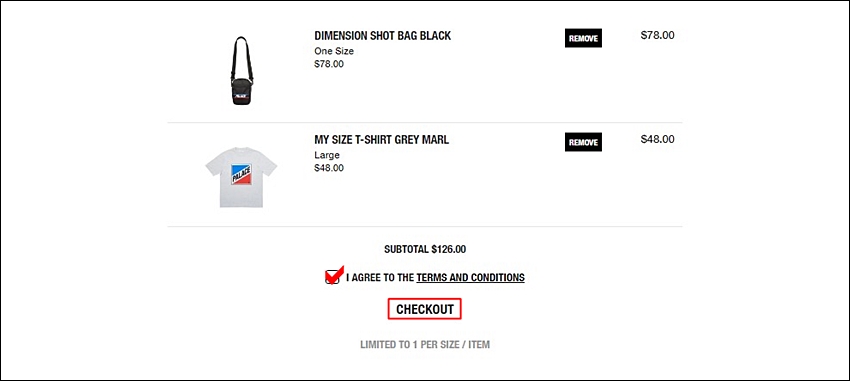Open the My Size T-Shirt Grey Marl title
Screen dimensions: 850x381
[382, 140]
